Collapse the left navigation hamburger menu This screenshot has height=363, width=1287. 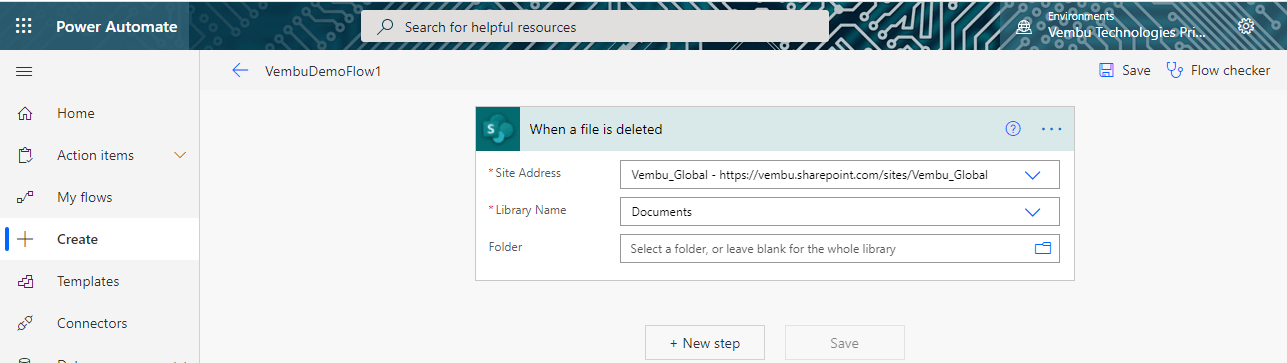[24, 72]
